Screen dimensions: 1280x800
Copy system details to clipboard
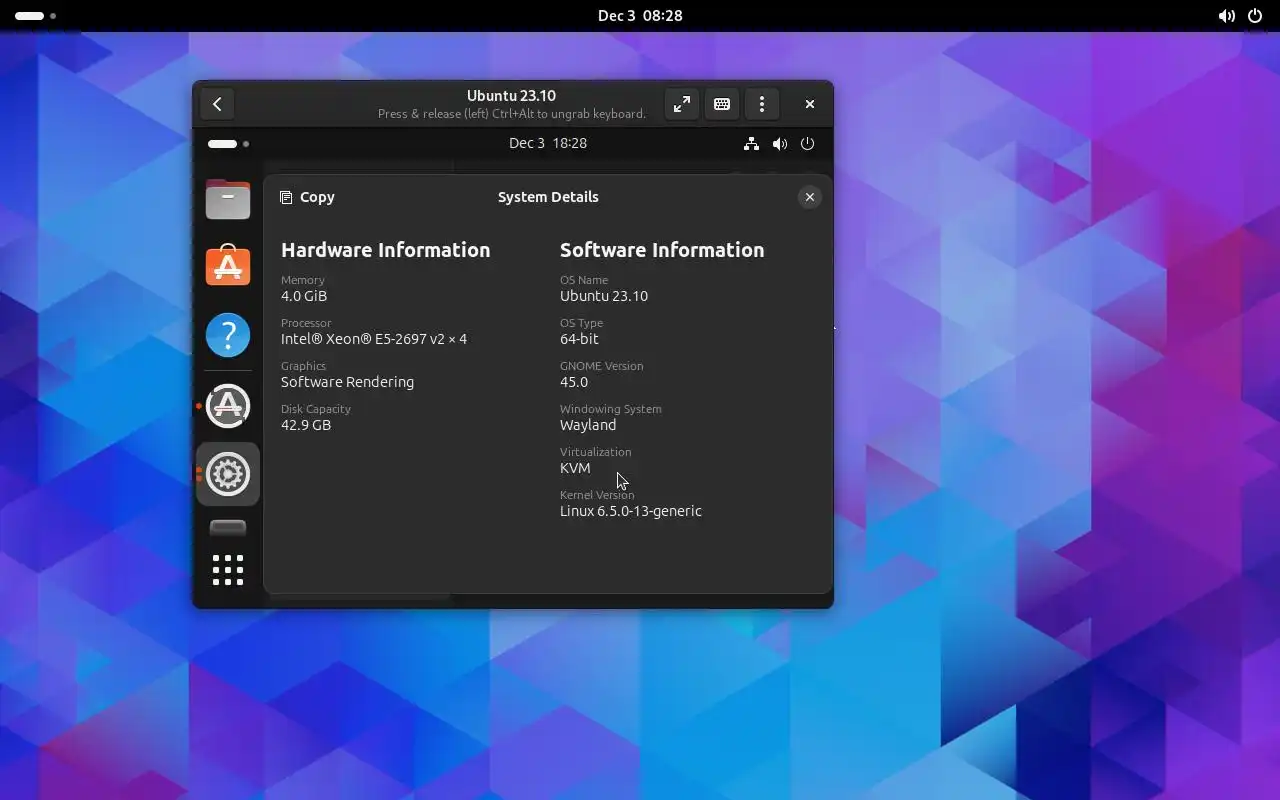(307, 197)
